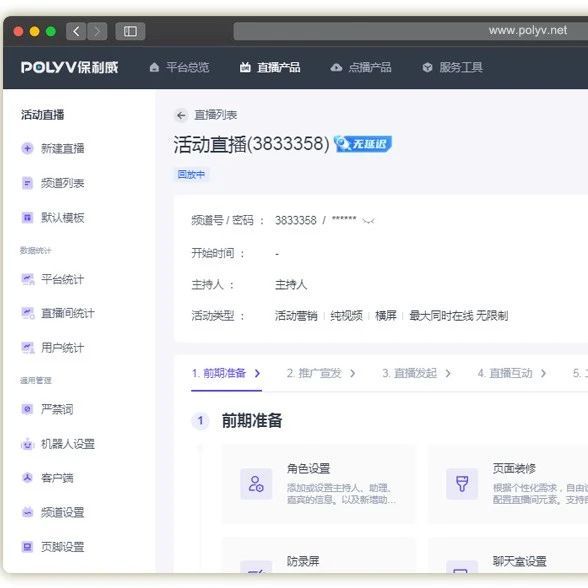Open 用户统计 sidebar entry
The width and height of the screenshot is (588, 588).
pyautogui.click(x=63, y=348)
